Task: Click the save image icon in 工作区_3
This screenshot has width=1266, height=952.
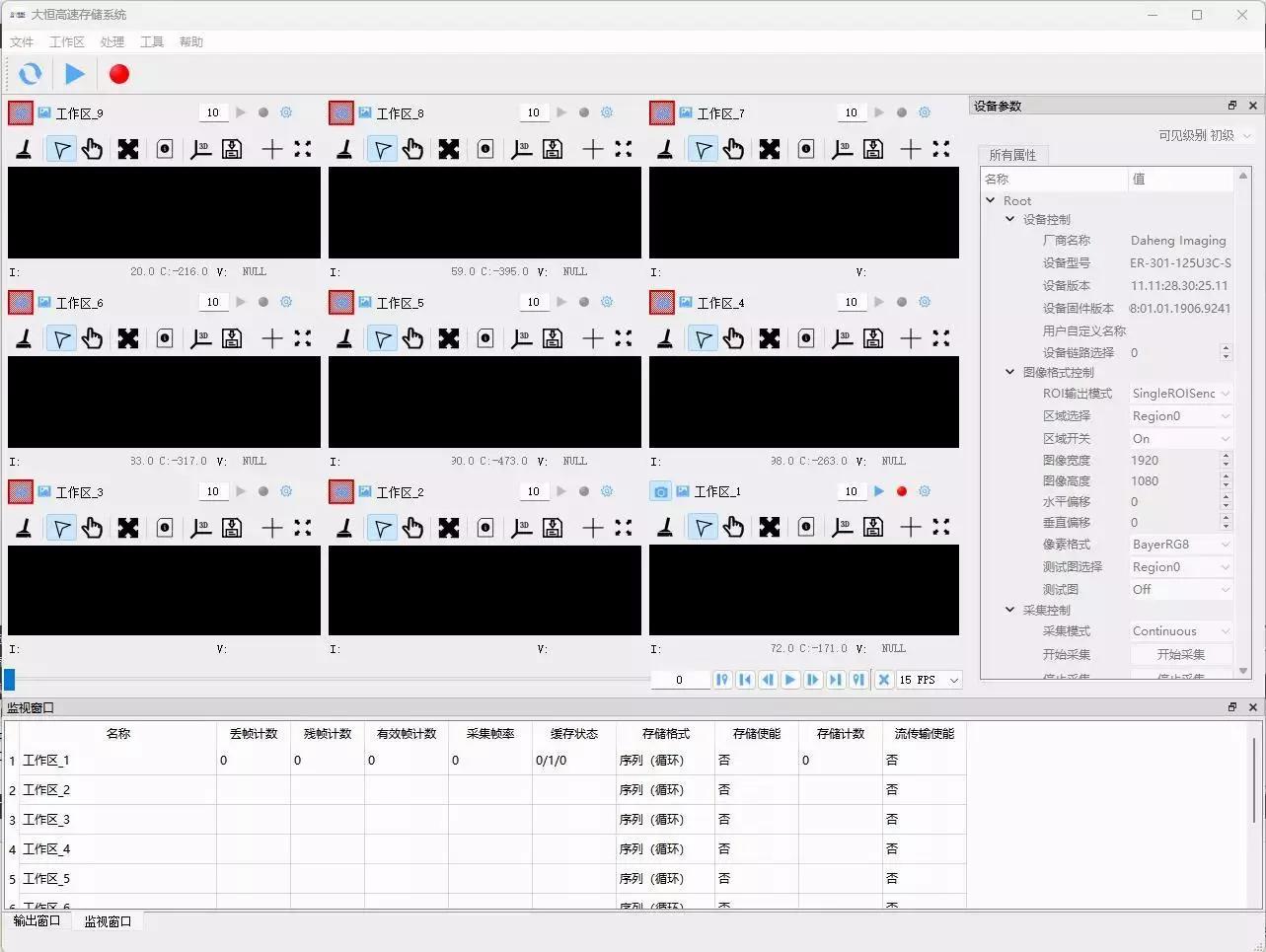Action: pos(232,528)
